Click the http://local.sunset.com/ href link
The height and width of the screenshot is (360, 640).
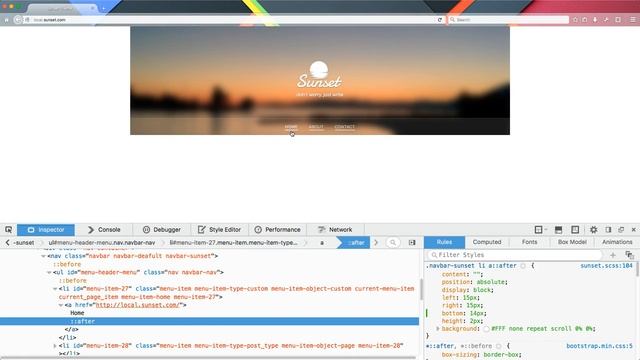click(x=137, y=305)
